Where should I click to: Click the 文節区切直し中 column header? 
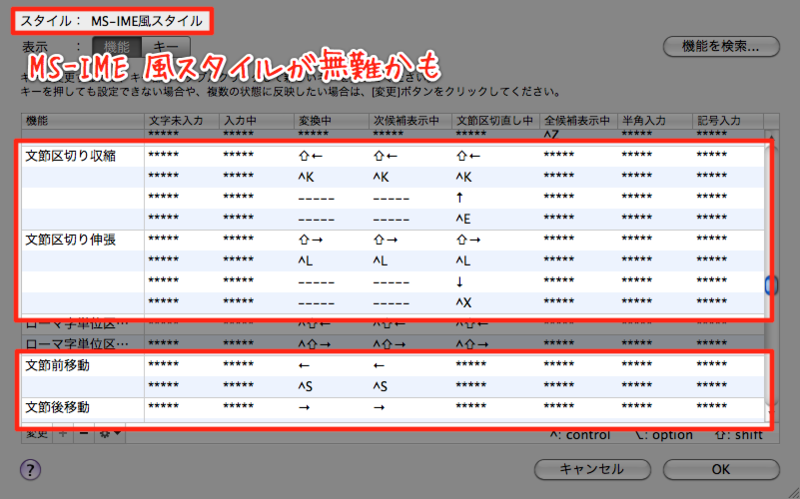pyautogui.click(x=495, y=121)
